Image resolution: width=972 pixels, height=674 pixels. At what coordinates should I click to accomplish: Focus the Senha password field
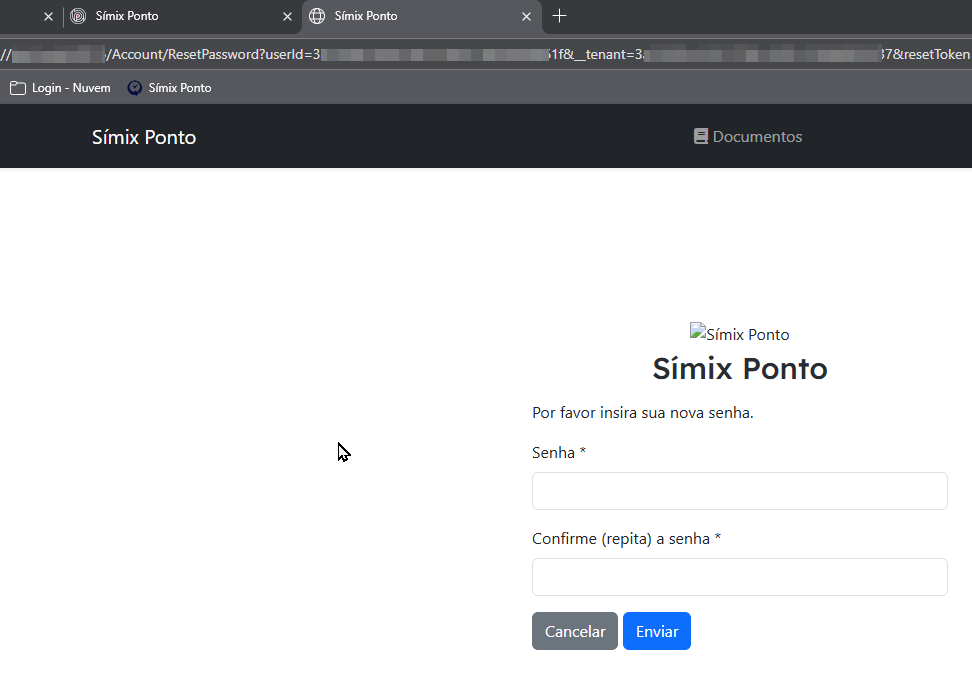[740, 491]
